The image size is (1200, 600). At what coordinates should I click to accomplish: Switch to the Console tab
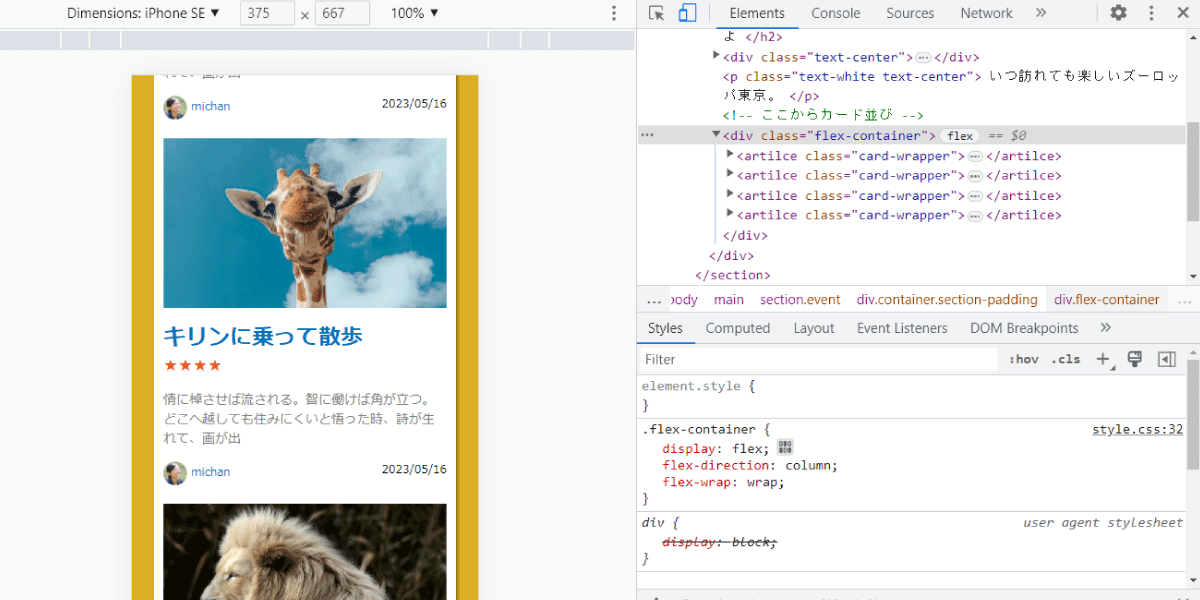pyautogui.click(x=836, y=13)
